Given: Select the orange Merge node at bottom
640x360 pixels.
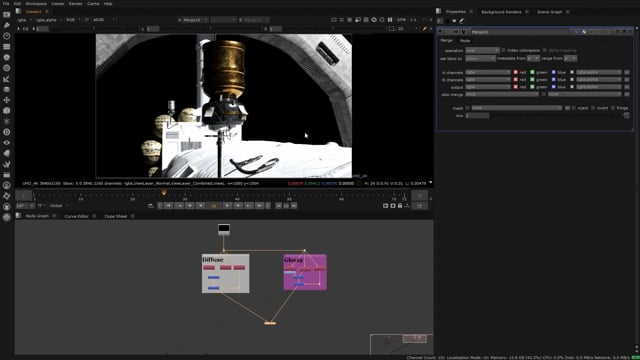Looking at the screenshot, I should point(270,323).
